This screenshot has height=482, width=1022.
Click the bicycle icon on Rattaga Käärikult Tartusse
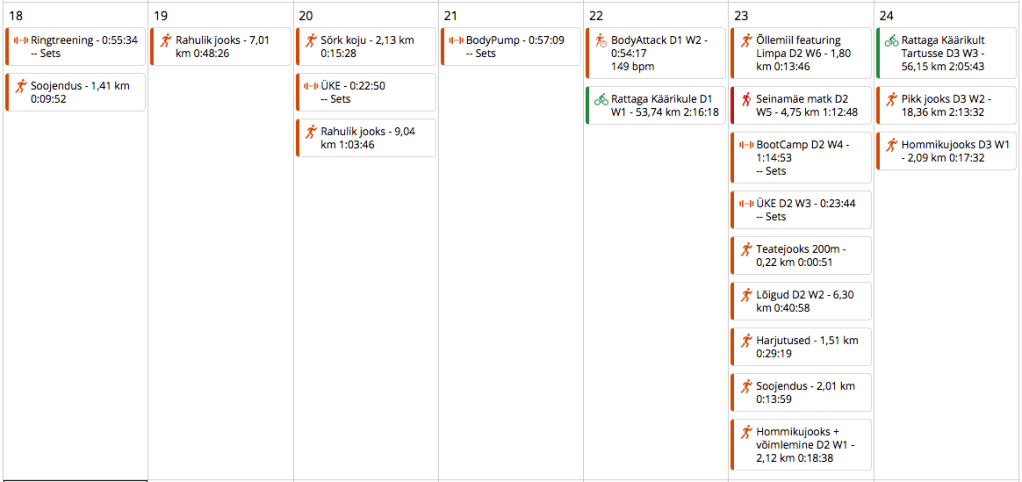[891, 41]
